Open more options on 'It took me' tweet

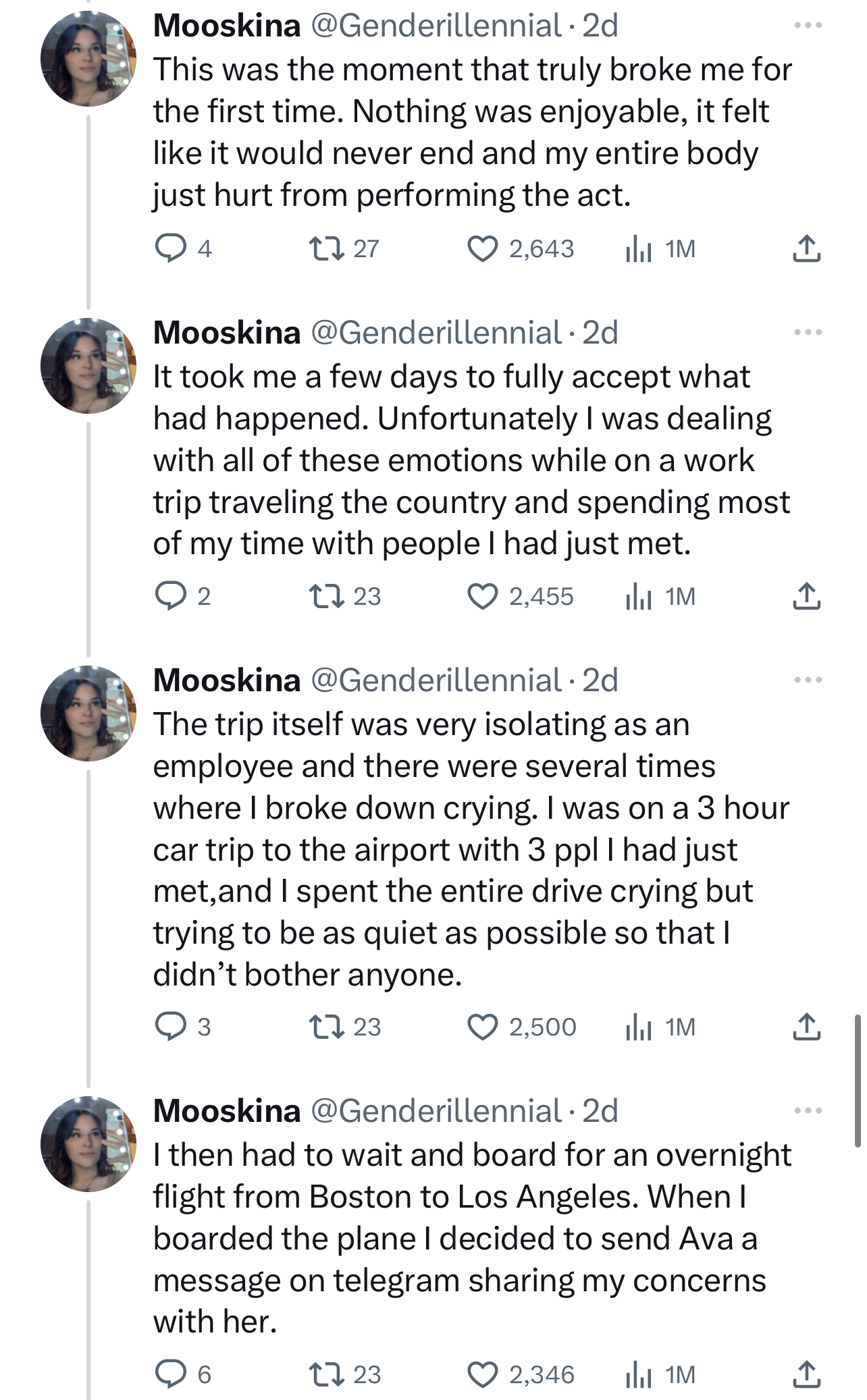(x=808, y=333)
